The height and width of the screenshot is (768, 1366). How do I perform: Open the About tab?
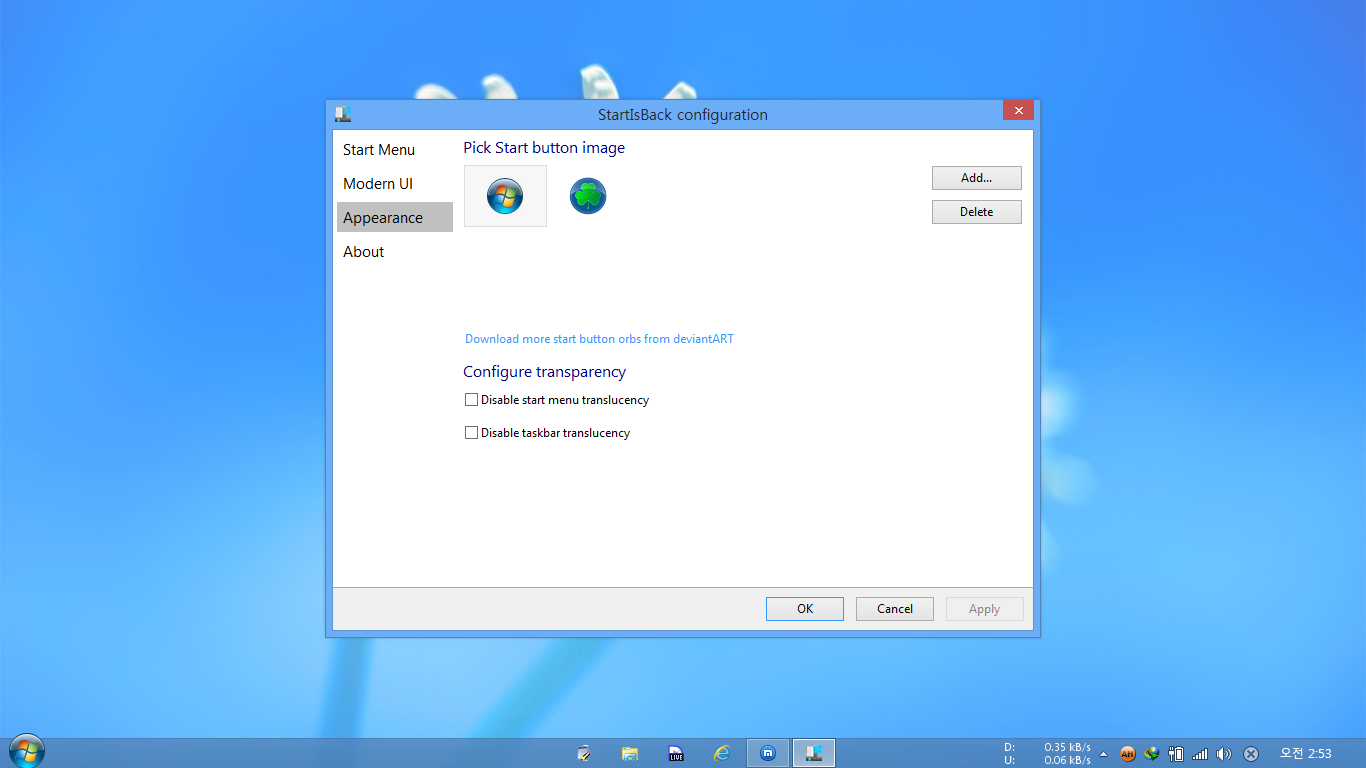coord(394,252)
